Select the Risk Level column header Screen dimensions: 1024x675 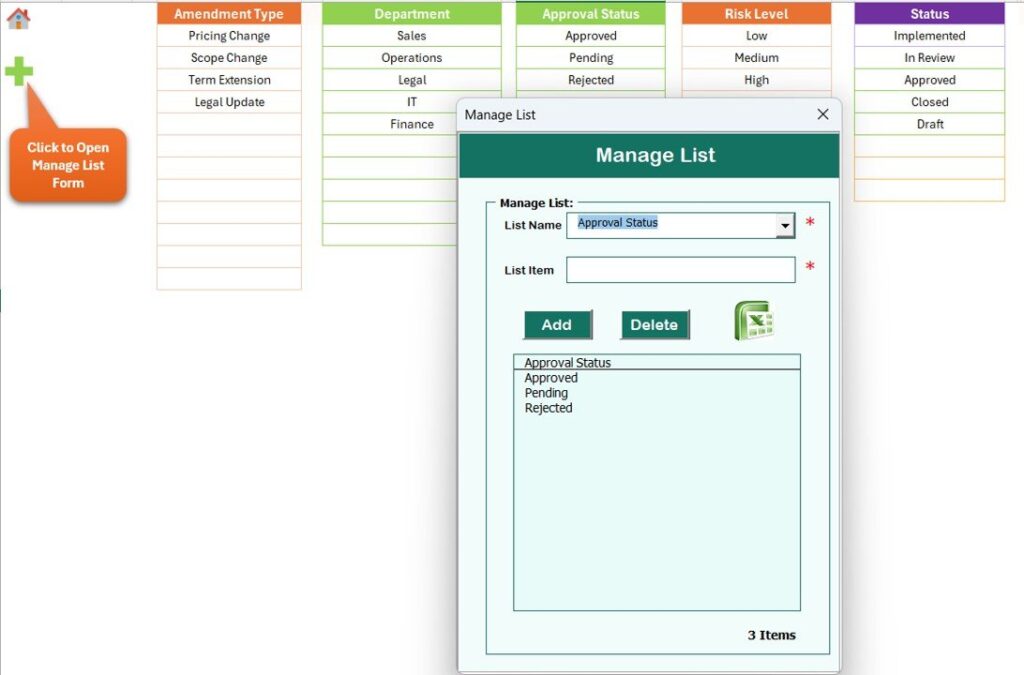[x=756, y=14]
